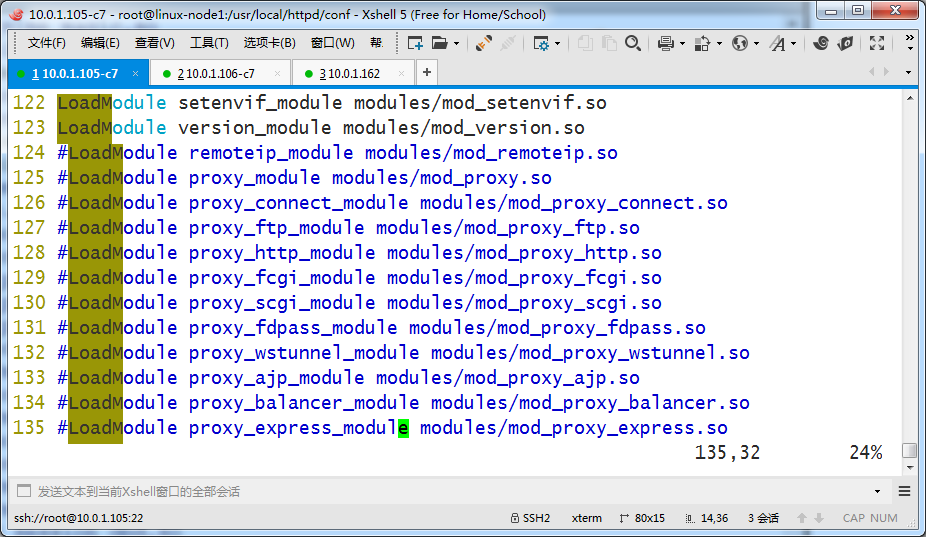Toggle full screen mode icon
This screenshot has width=926, height=537.
[877, 43]
